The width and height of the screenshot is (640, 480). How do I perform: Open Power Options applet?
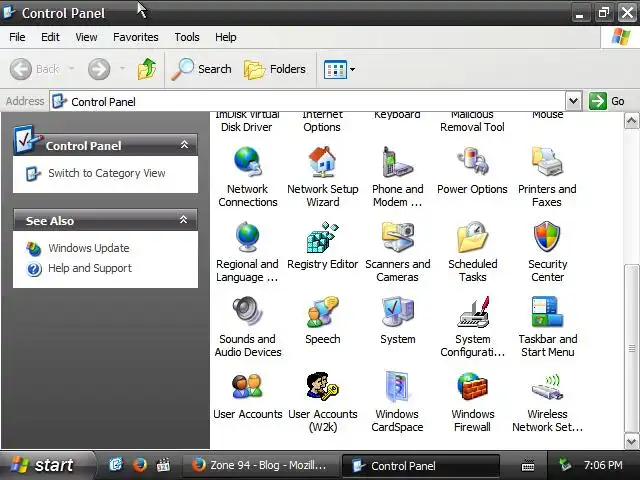tap(472, 162)
